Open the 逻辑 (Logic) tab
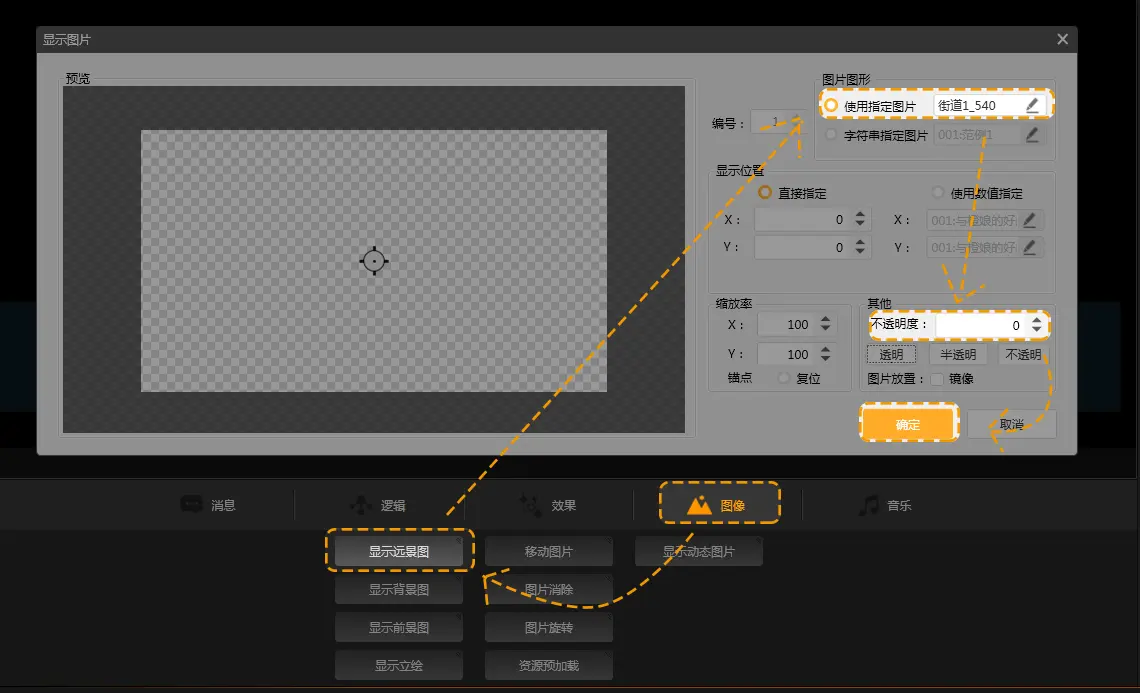 pos(377,505)
